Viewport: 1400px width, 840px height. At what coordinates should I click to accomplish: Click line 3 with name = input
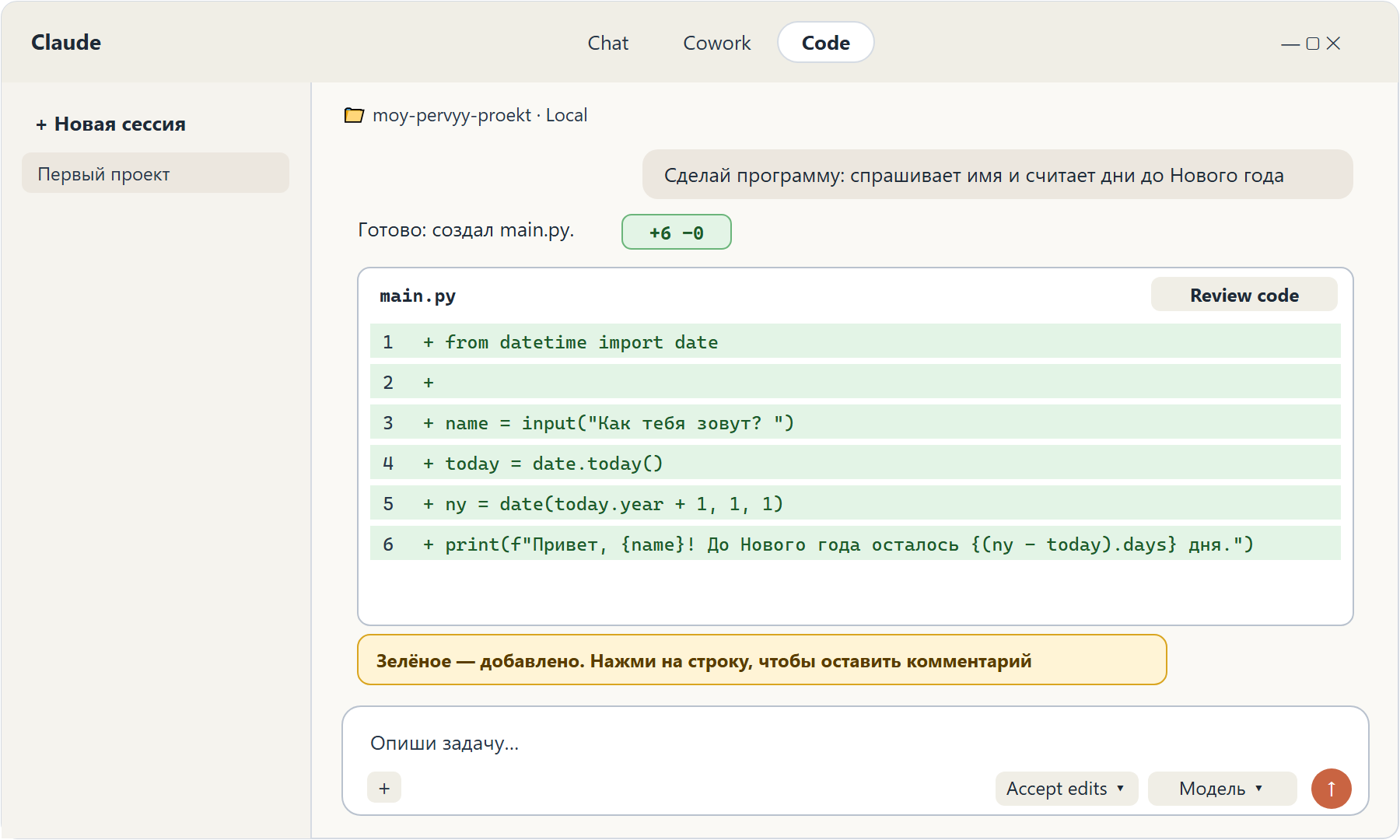pyautogui.click(x=855, y=422)
